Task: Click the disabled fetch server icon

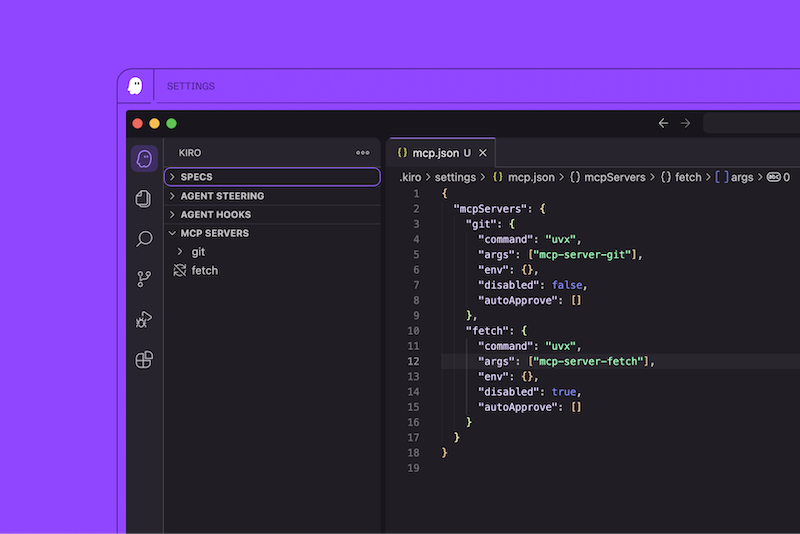Action: (x=180, y=271)
